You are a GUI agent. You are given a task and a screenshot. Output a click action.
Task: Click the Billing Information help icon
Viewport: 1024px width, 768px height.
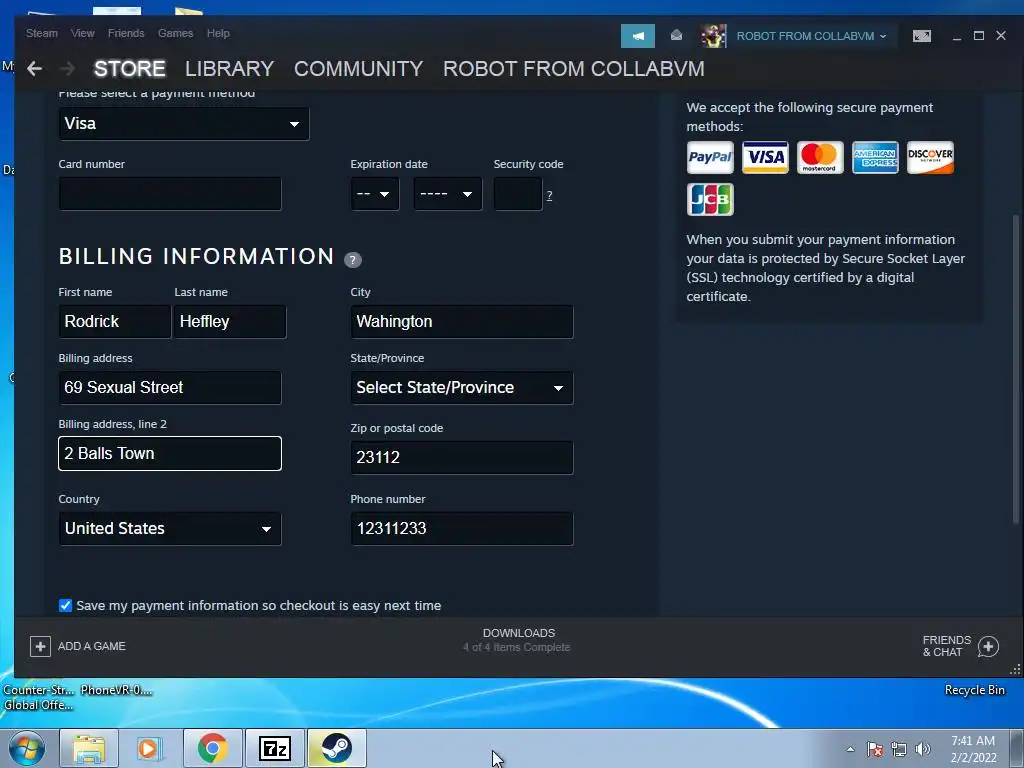click(353, 259)
